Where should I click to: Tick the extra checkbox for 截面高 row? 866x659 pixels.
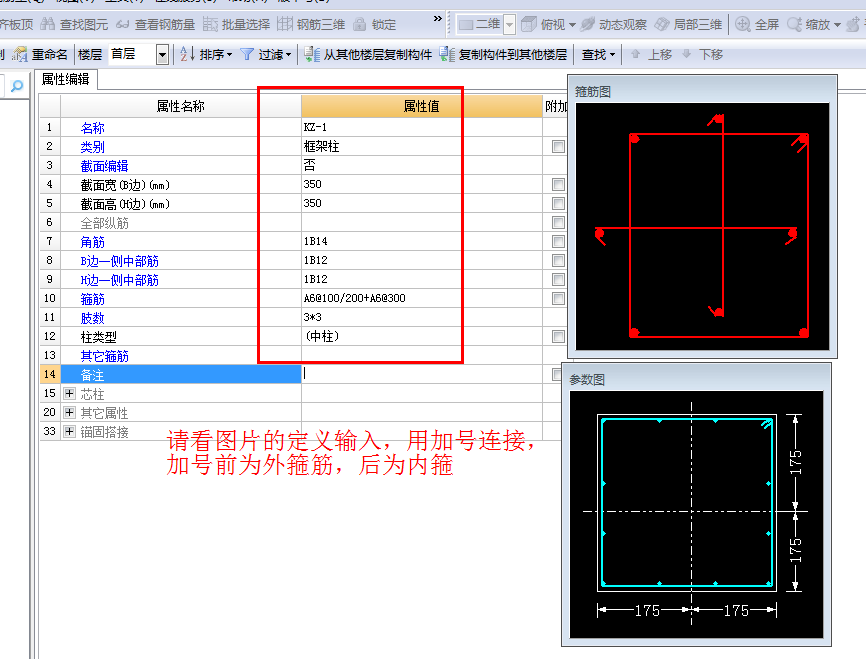(558, 203)
